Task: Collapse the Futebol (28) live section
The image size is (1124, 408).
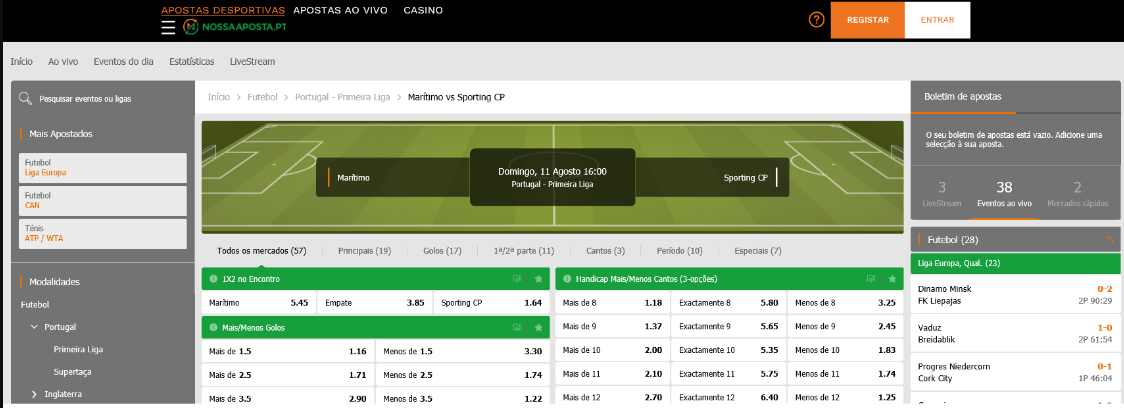Action: pyautogui.click(x=1015, y=239)
